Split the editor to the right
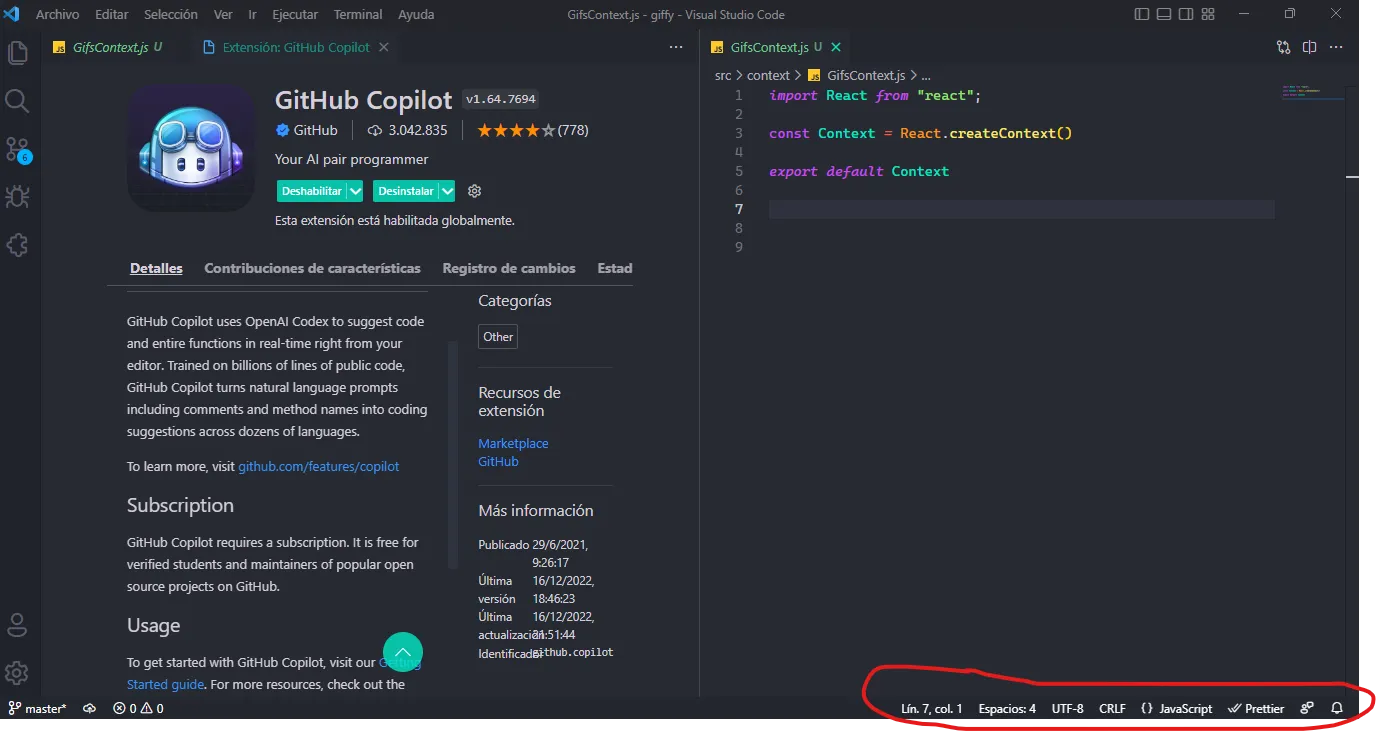1376x731 pixels. click(1310, 47)
